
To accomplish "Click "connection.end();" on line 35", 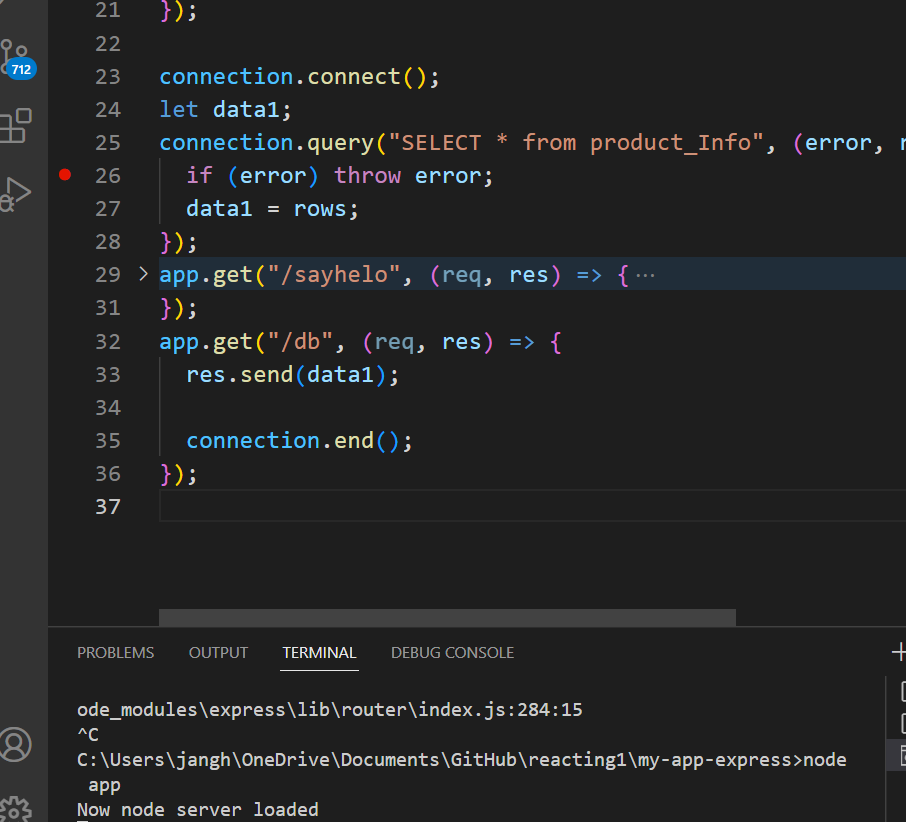I will click(x=299, y=441).
